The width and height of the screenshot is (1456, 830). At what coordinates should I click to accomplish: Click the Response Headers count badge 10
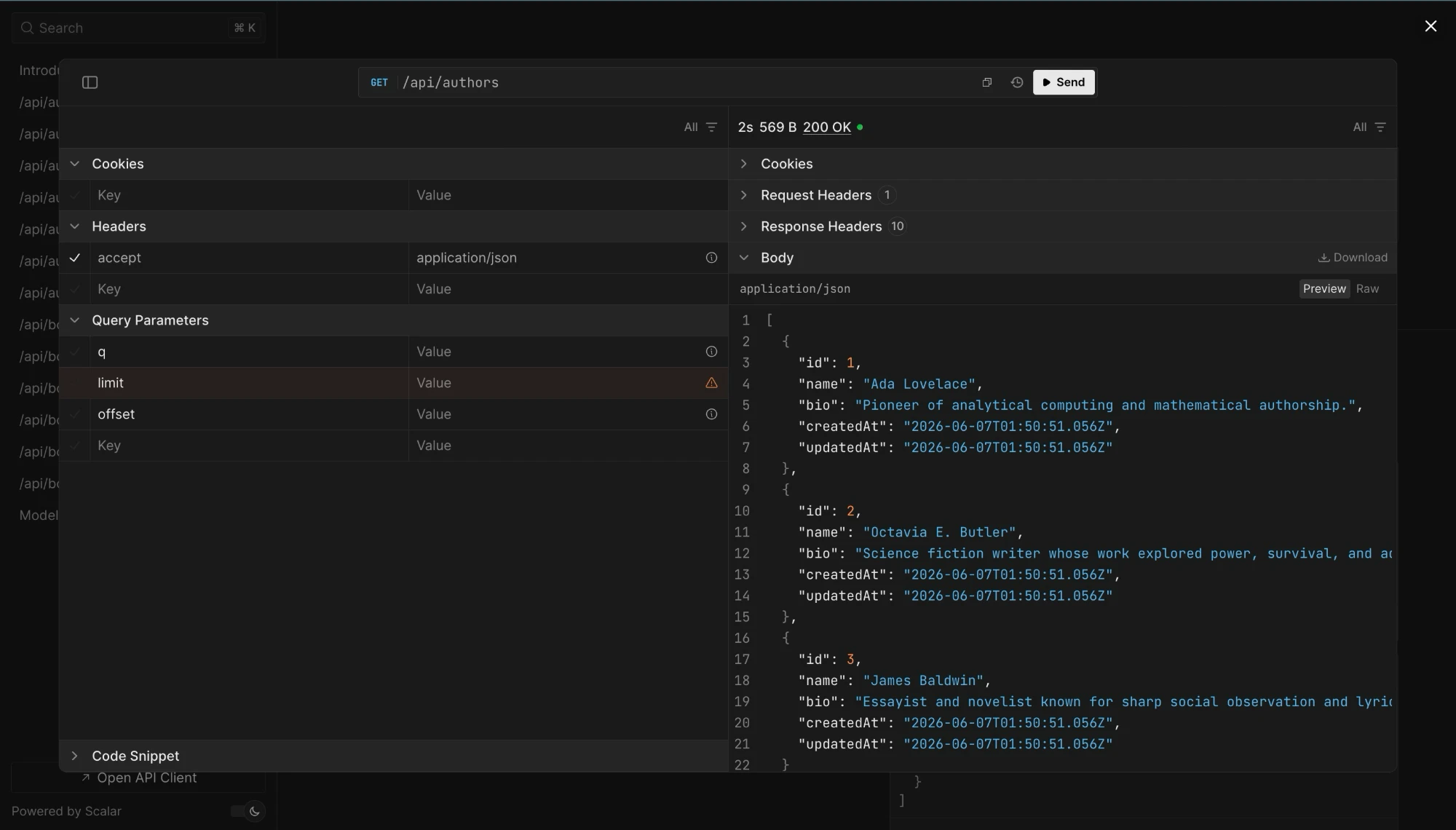click(898, 226)
